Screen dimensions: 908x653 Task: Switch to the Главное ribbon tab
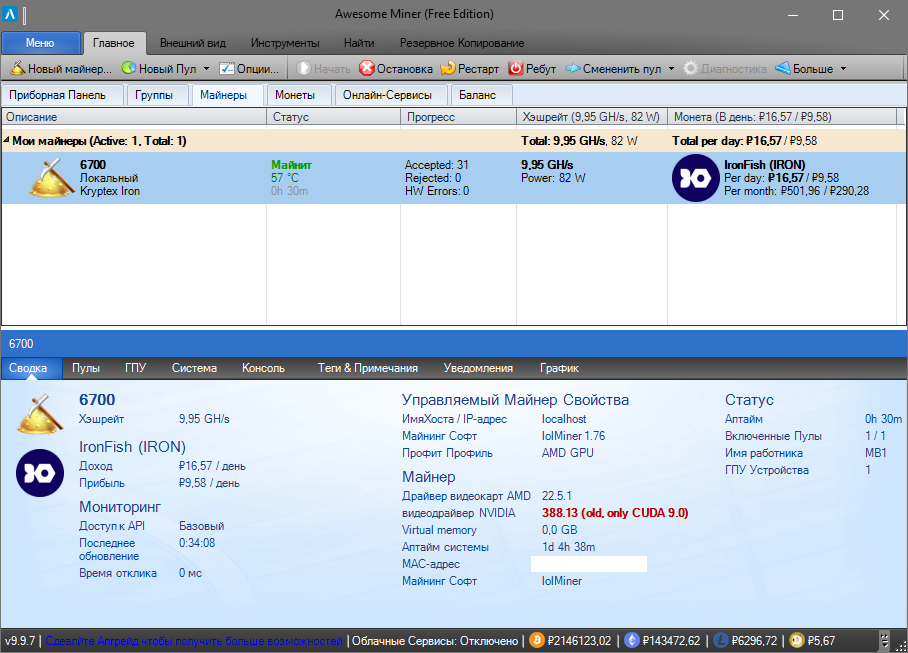pos(114,43)
